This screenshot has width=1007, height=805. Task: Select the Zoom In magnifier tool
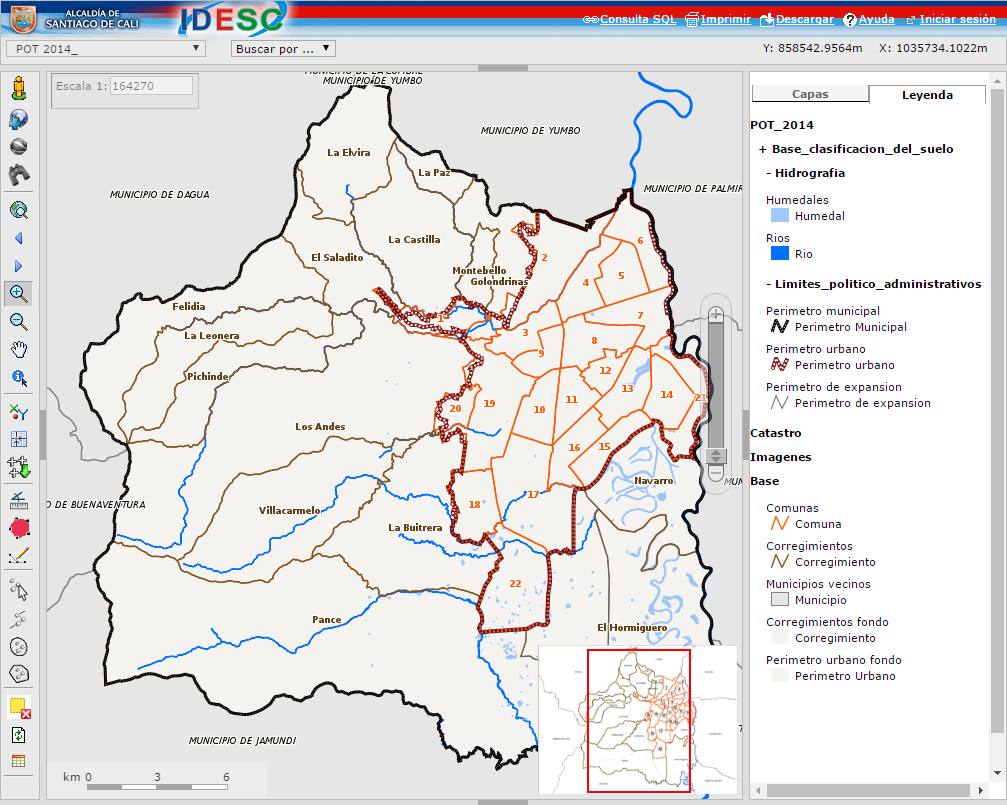pyautogui.click(x=18, y=293)
